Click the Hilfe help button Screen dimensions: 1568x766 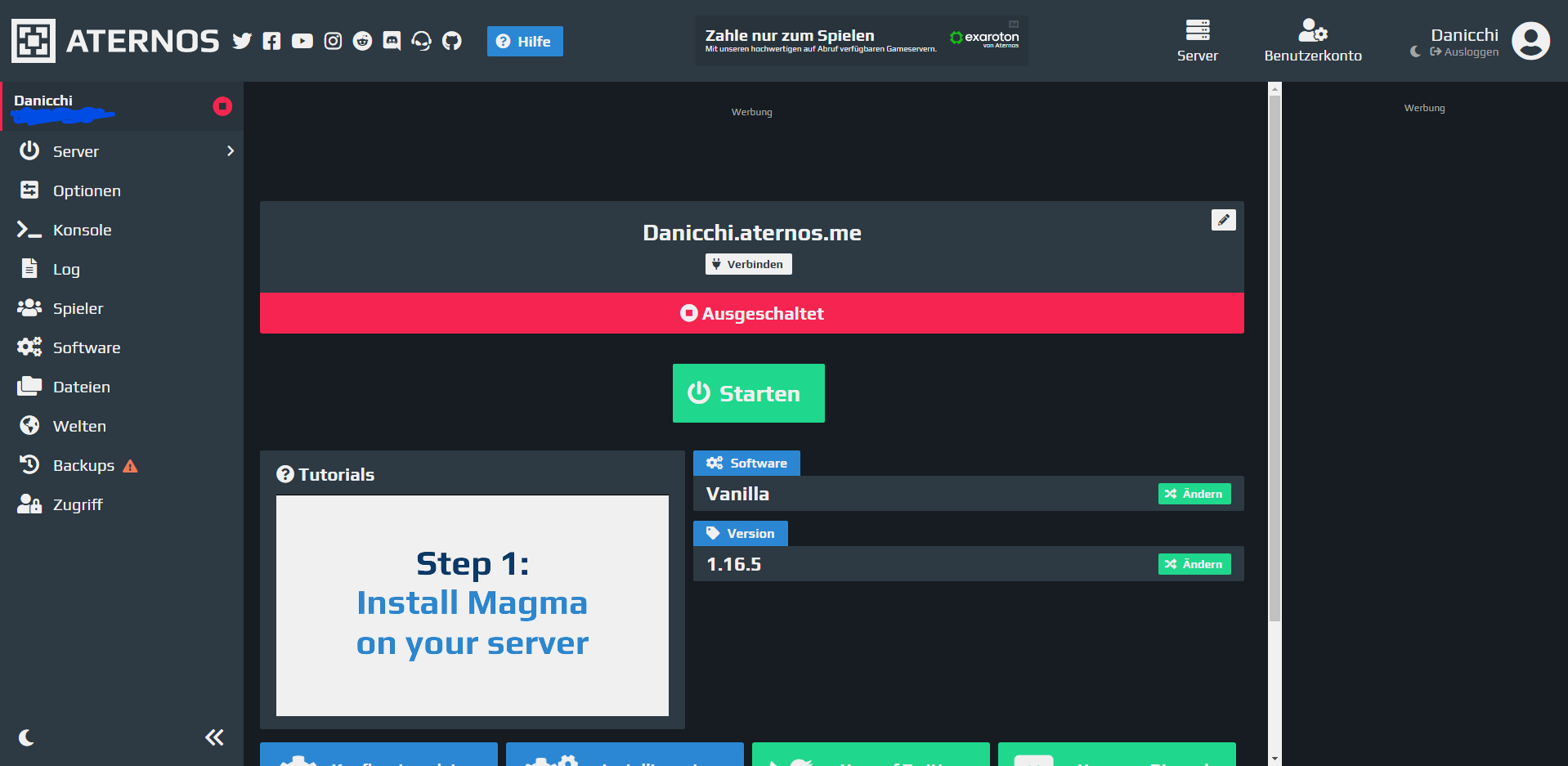pyautogui.click(x=525, y=42)
